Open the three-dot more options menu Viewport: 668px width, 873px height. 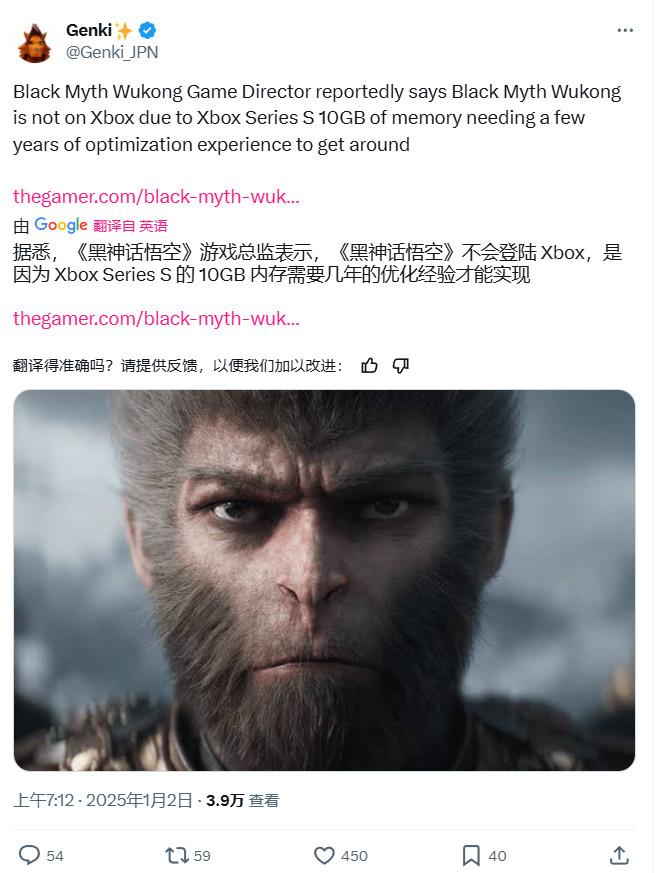point(625,31)
